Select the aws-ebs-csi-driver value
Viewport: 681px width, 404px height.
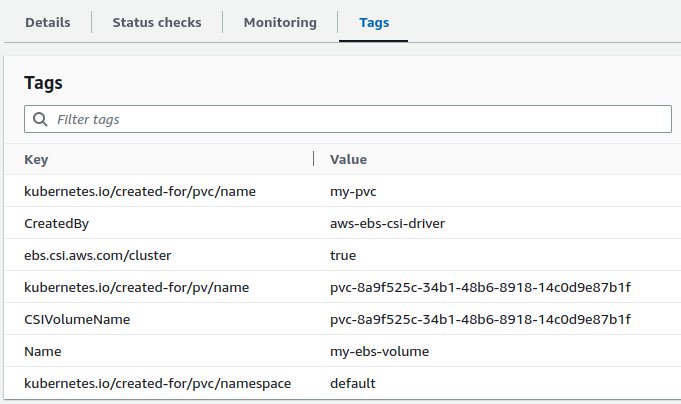click(387, 223)
